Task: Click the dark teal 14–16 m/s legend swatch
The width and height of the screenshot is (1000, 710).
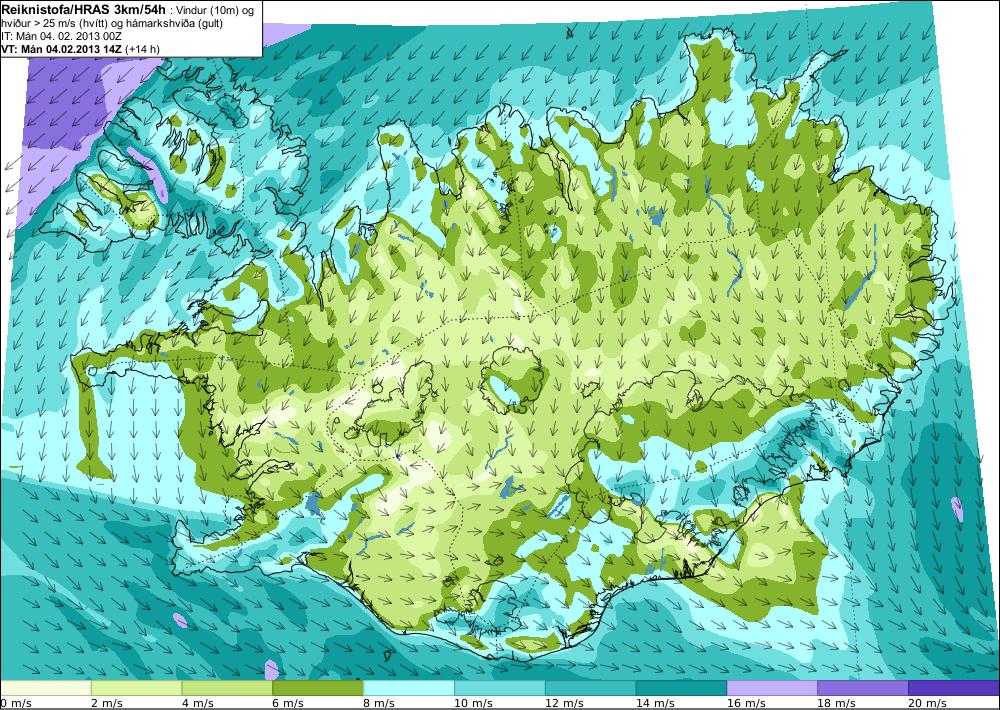Action: coord(681,688)
